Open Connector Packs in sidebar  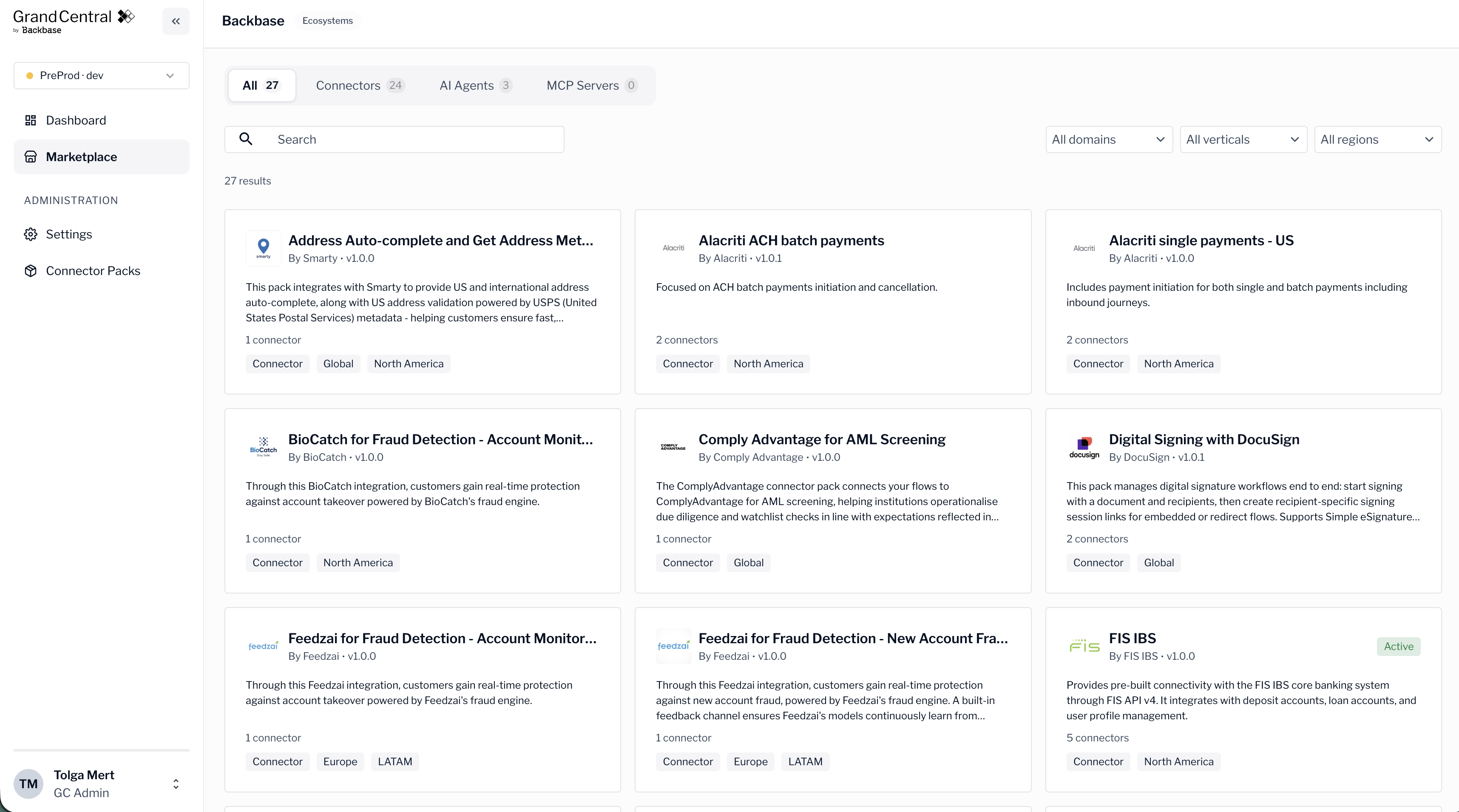[x=101, y=271]
